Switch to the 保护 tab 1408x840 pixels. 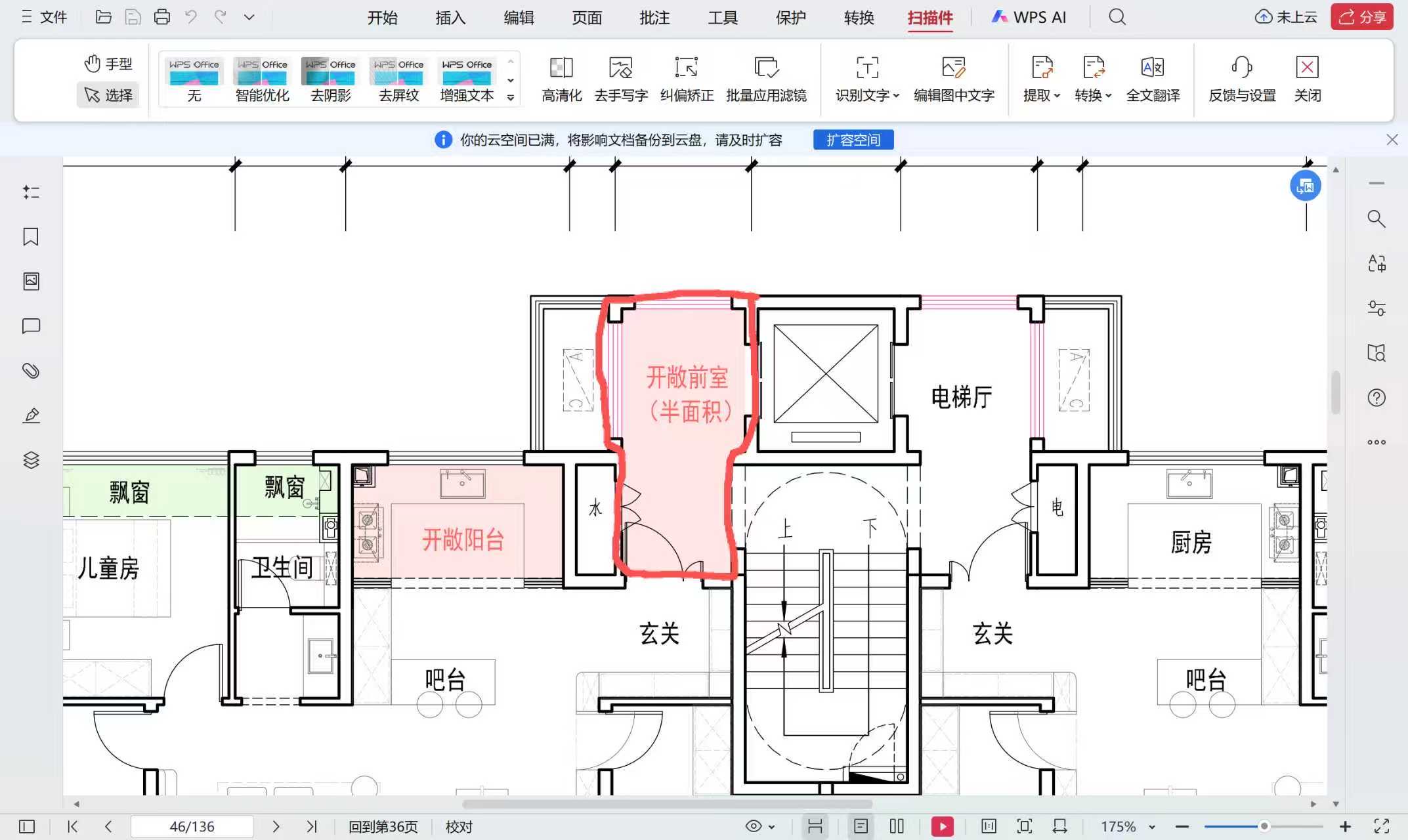tap(790, 18)
